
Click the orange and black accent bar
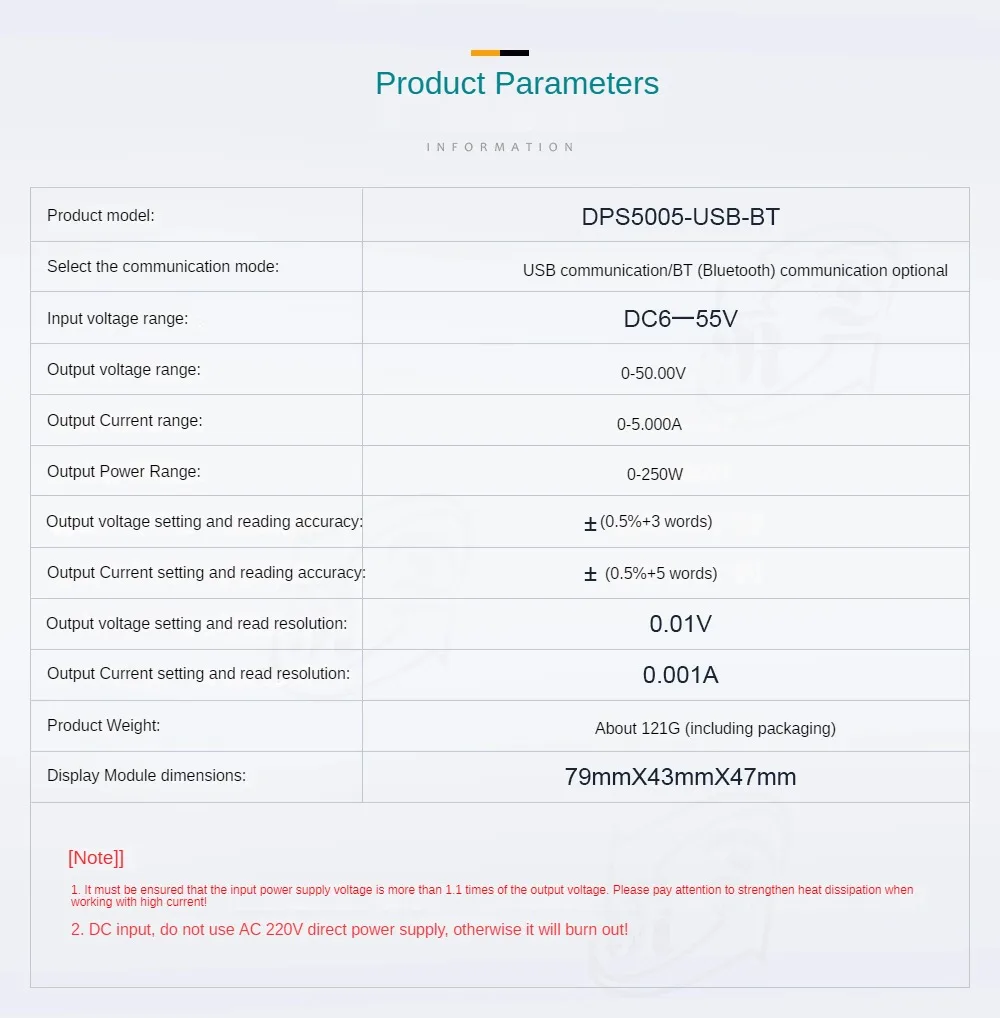500,53
